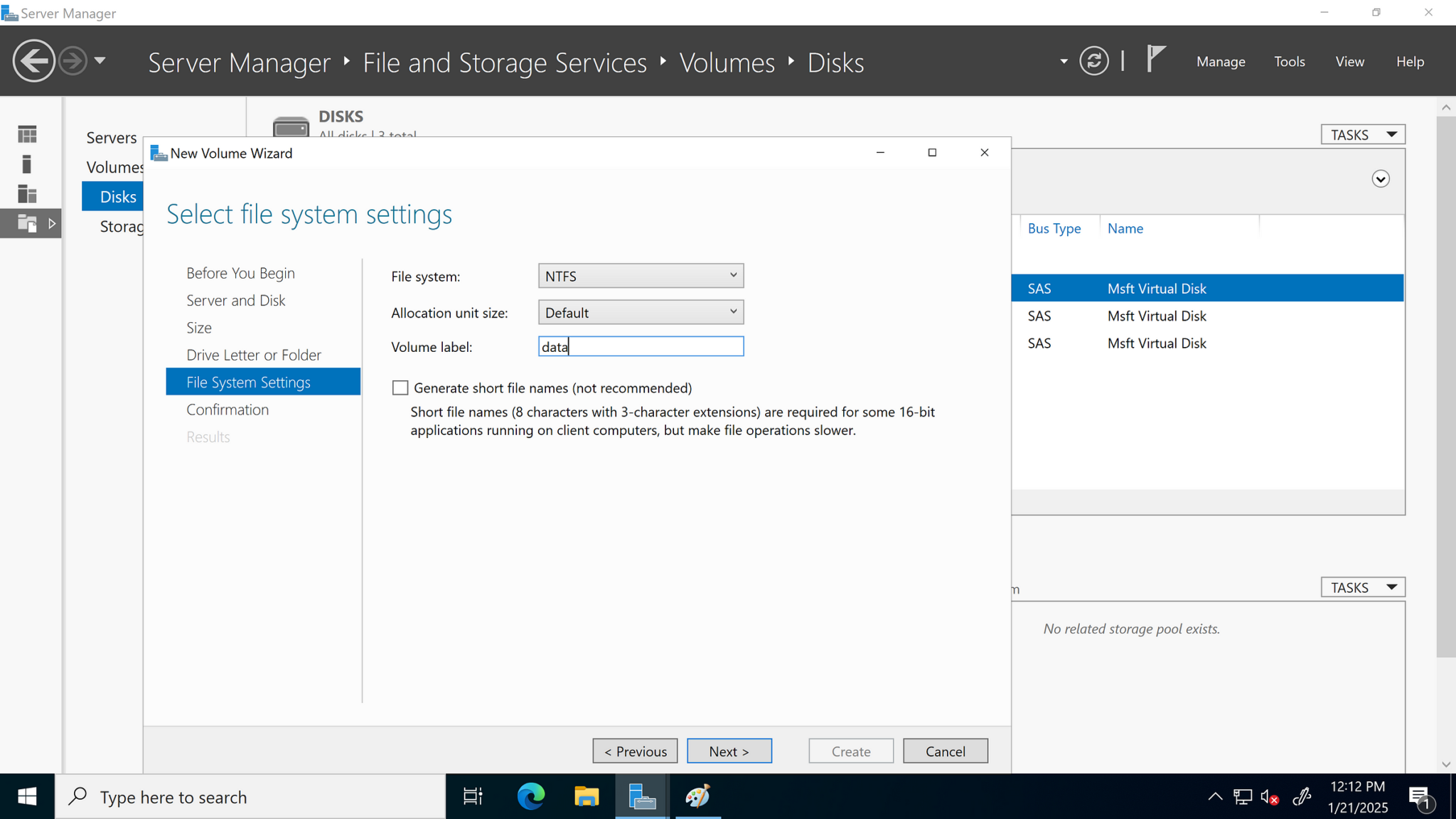Show hidden icons in the system tray

click(x=1214, y=796)
